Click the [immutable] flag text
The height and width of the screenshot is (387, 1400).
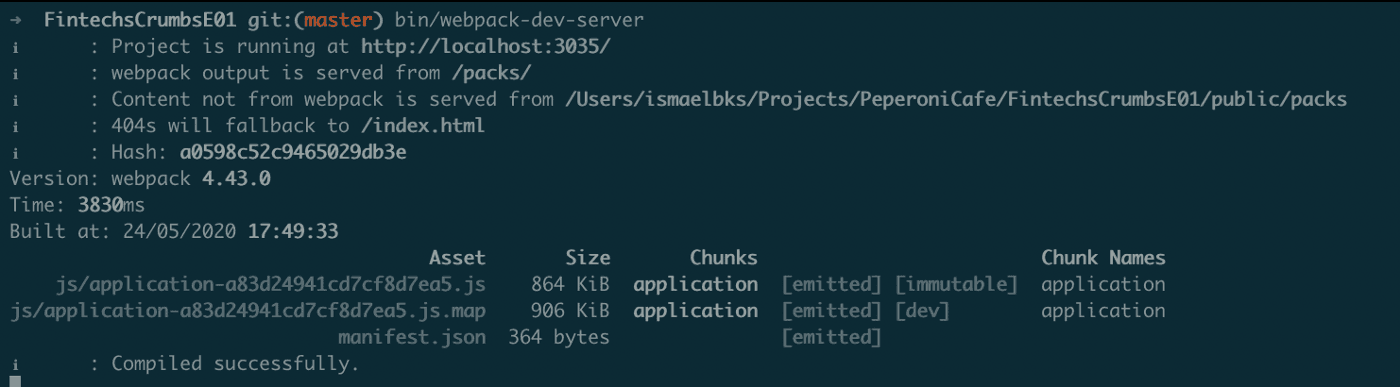coord(955,284)
